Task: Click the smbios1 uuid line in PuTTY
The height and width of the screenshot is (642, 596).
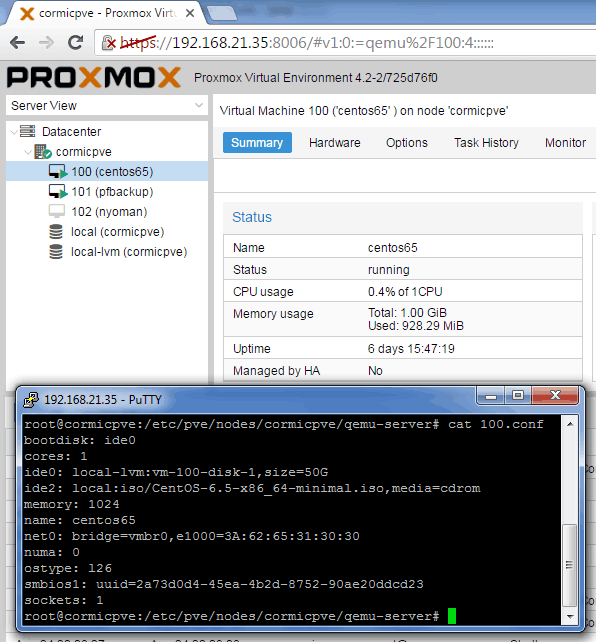Action: coord(224,584)
